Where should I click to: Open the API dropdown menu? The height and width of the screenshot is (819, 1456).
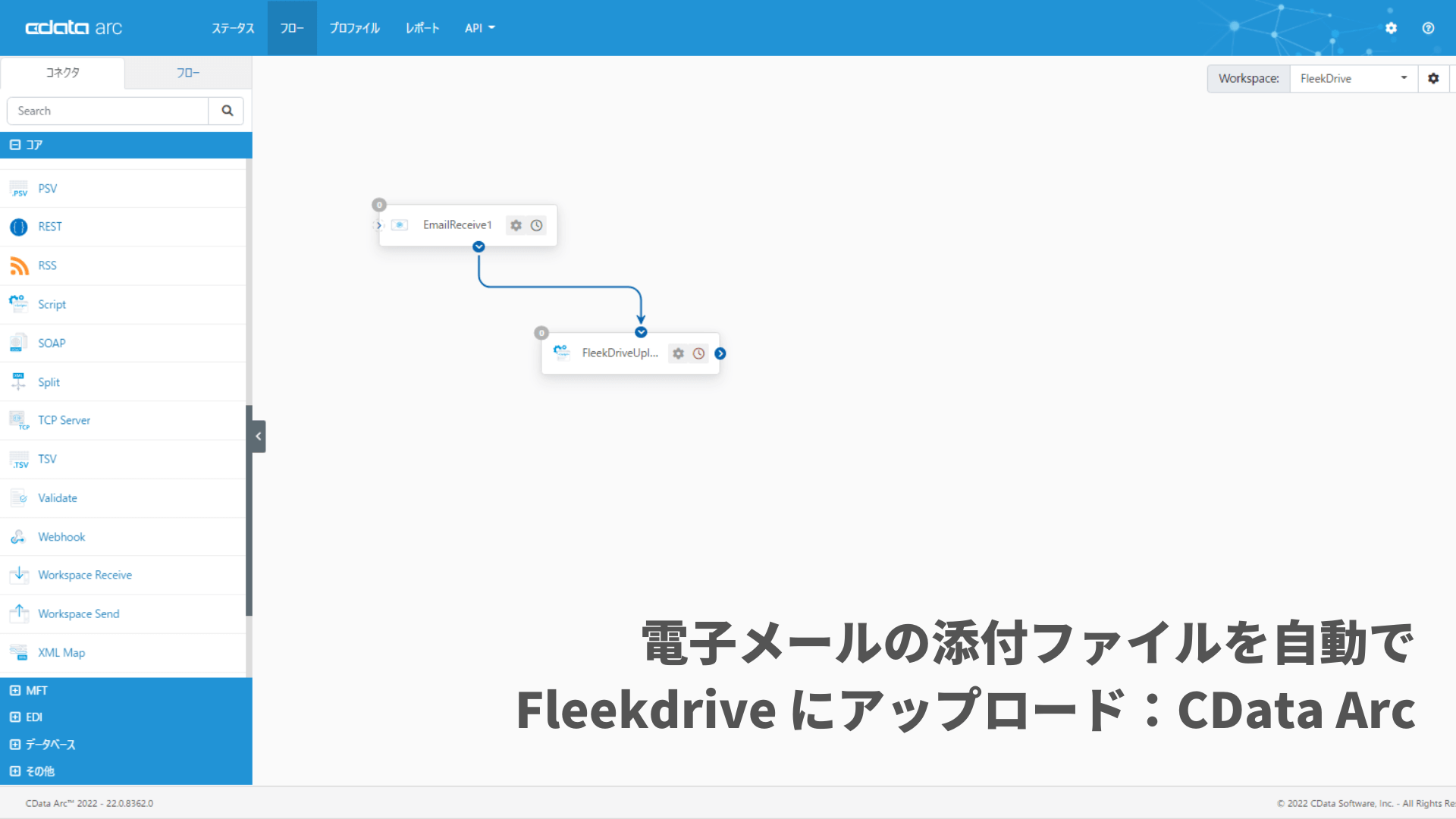(479, 28)
